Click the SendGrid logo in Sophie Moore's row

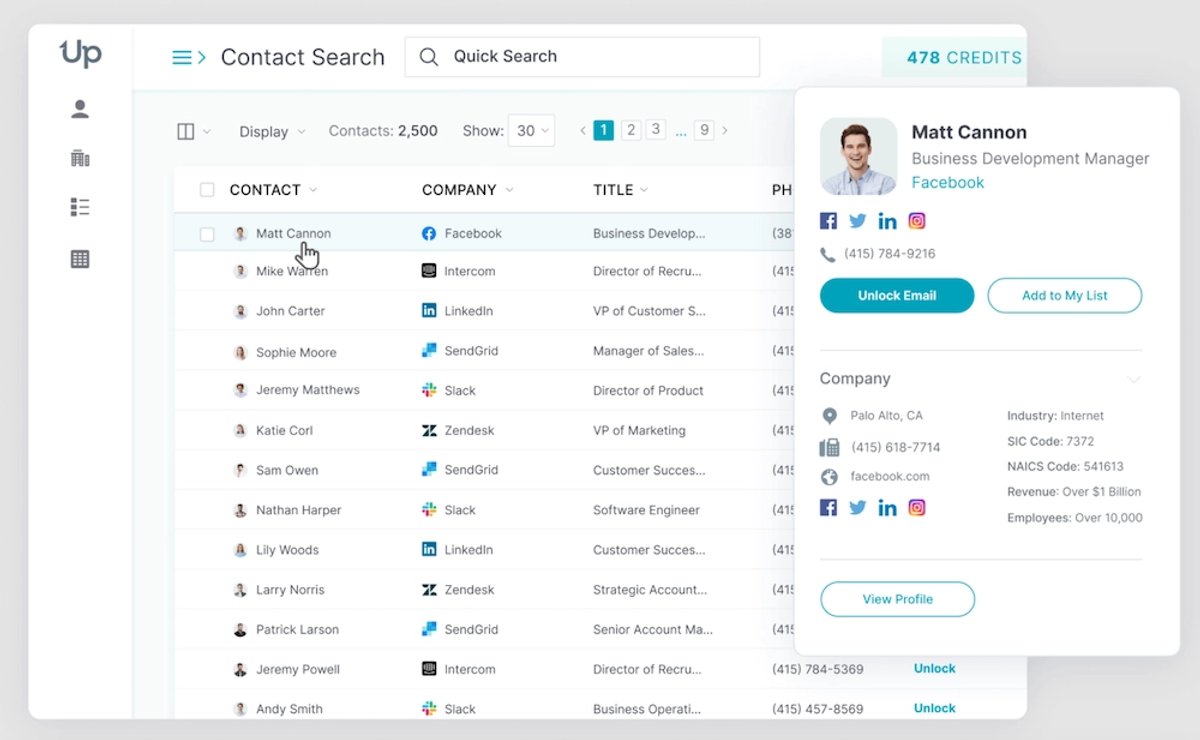pos(429,351)
